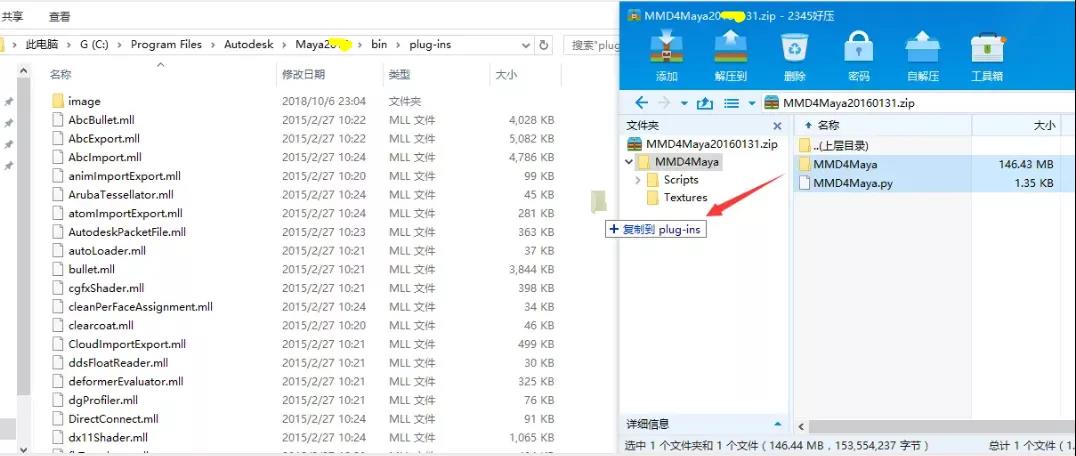Click the list view mode icon
1076x456 pixels.
tap(732, 103)
